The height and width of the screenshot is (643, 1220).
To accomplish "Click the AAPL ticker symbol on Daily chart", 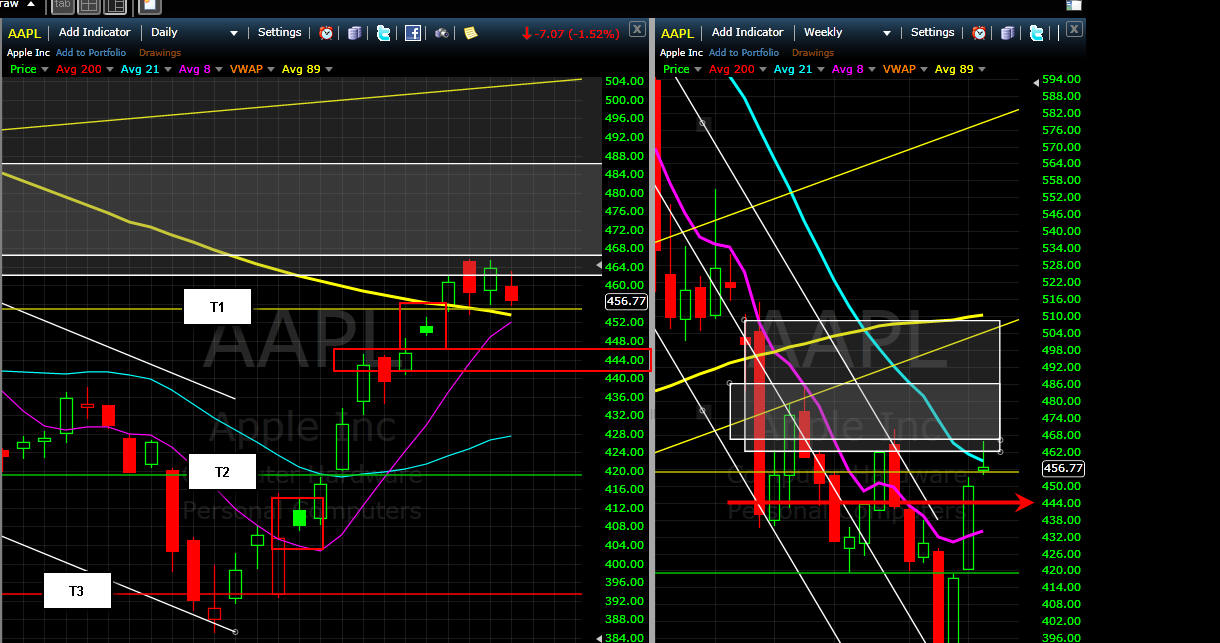I will [25, 33].
